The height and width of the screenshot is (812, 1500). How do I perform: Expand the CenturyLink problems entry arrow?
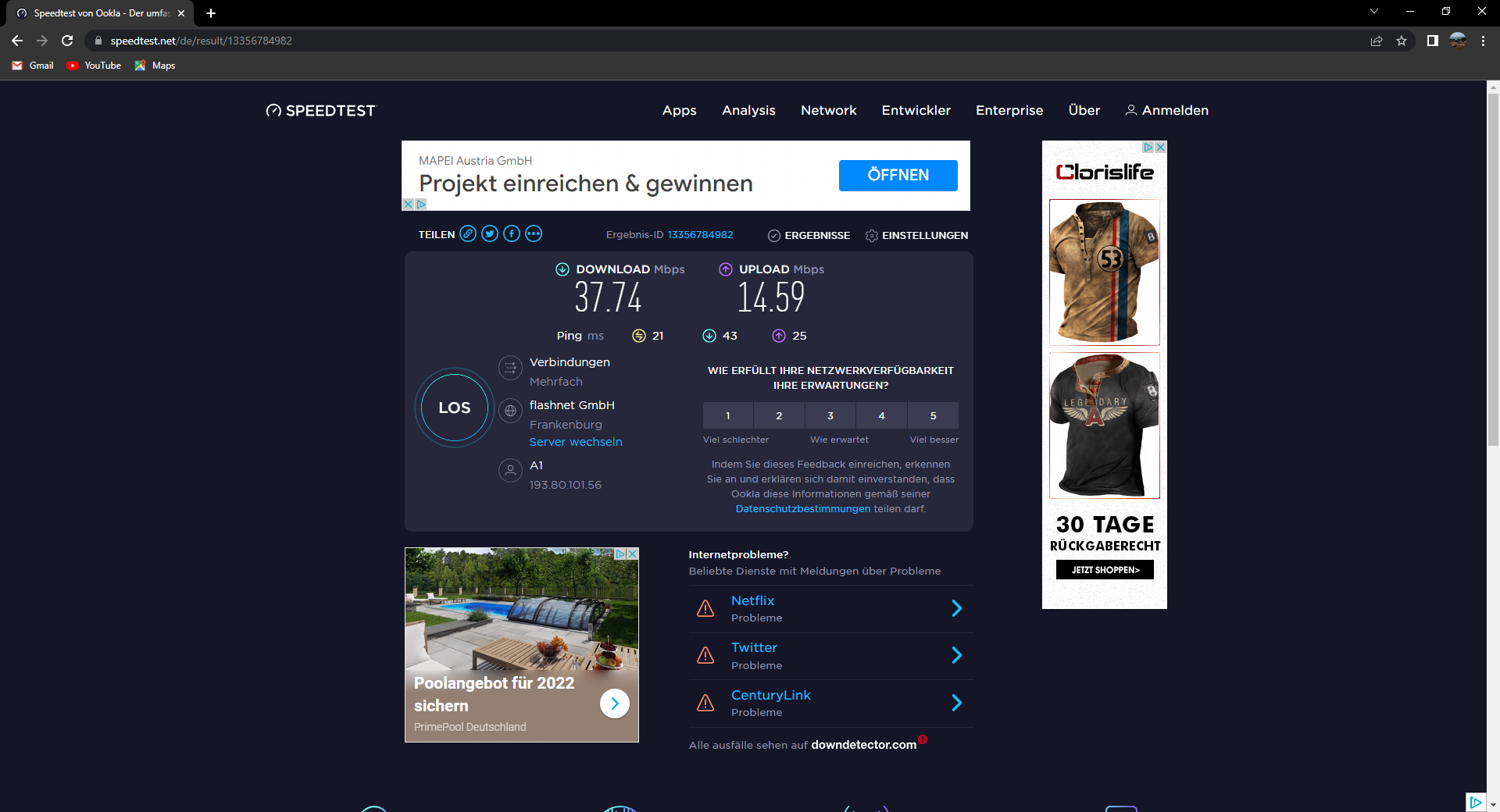[x=957, y=703]
